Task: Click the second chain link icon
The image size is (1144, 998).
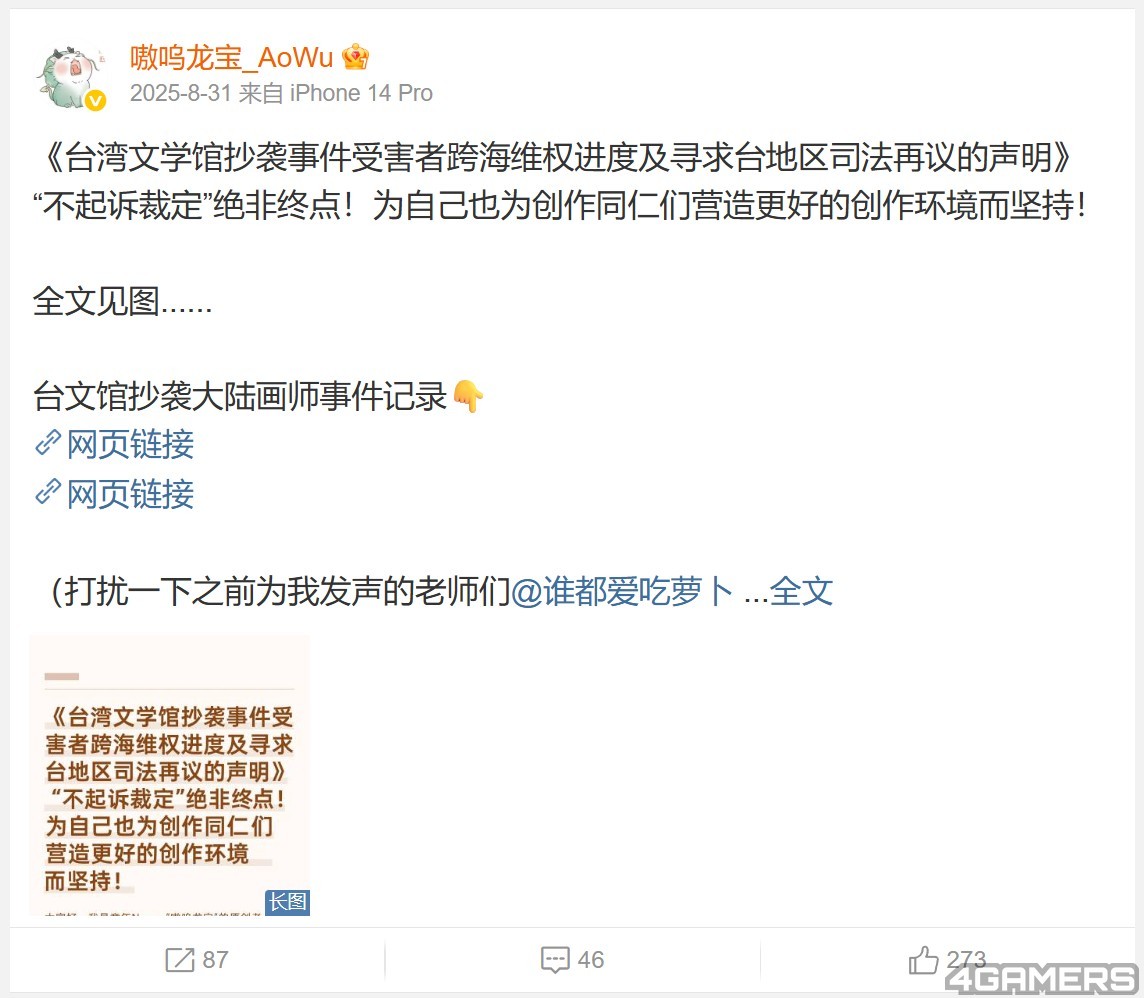Action: pyautogui.click(x=47, y=493)
